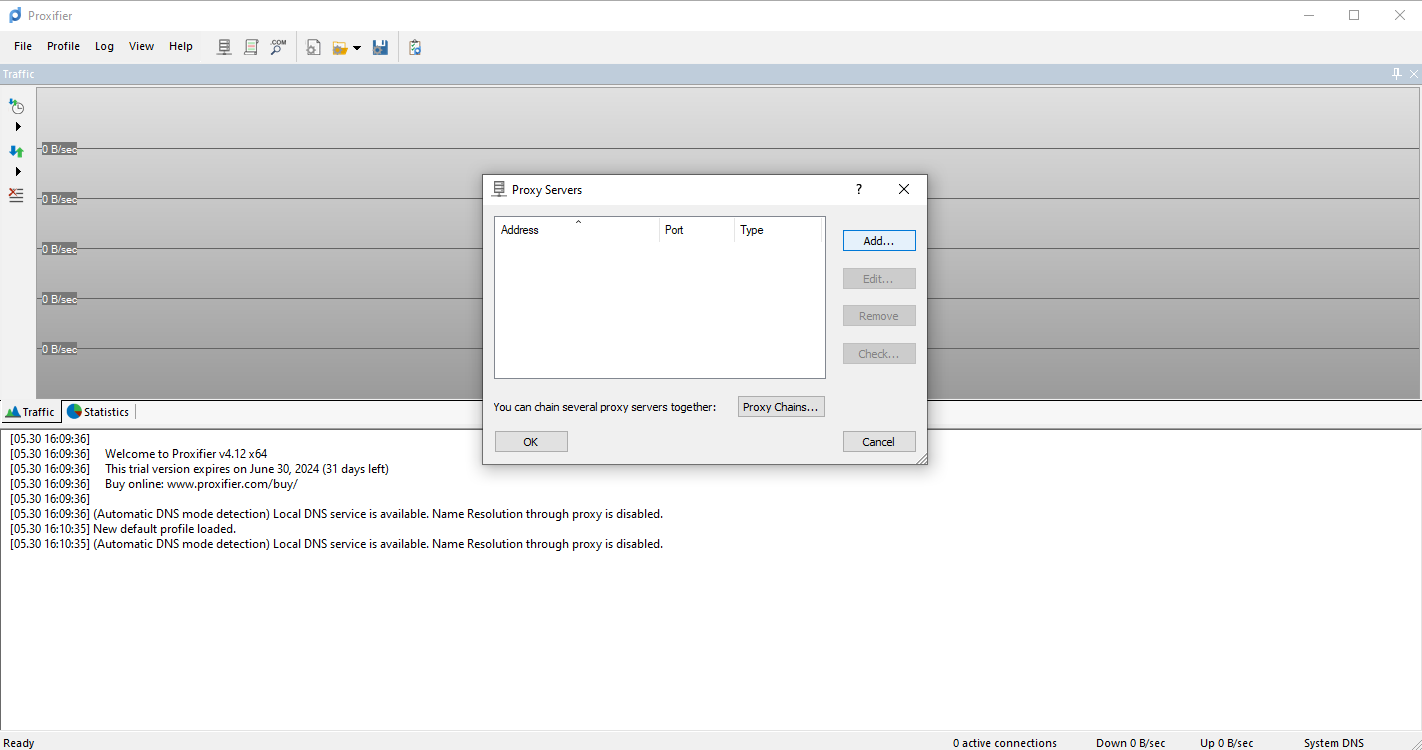Click the trial expiry log line
The height and width of the screenshot is (750, 1422).
[x=247, y=469]
